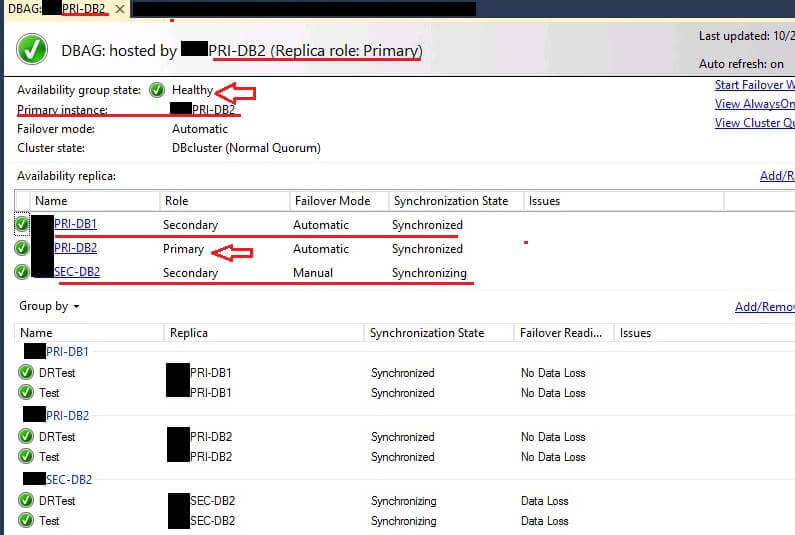Click the green status icon beside Primary PRI-DB2 replica

pos(22,248)
